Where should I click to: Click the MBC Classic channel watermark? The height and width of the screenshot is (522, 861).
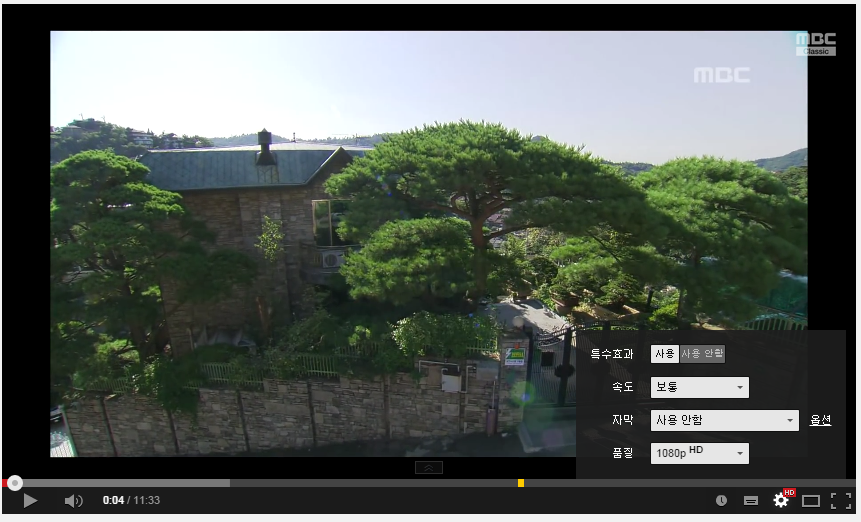click(816, 44)
